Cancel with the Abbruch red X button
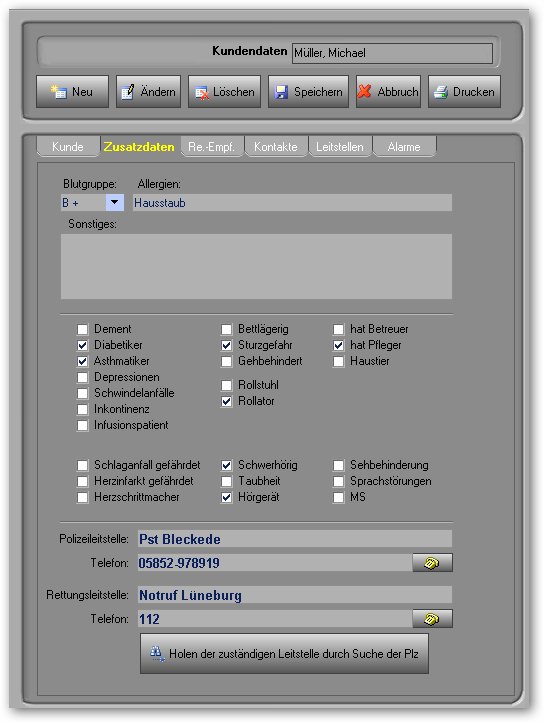Viewport: 544px width, 723px height. [x=388, y=92]
